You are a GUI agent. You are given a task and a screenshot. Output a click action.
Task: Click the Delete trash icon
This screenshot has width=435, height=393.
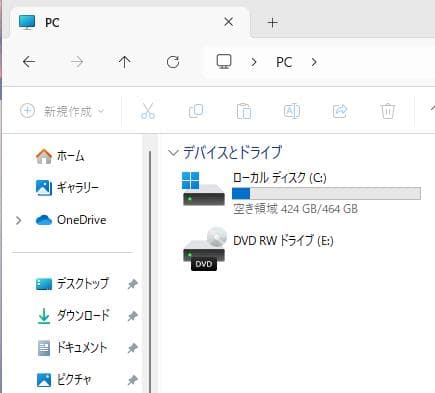tap(388, 111)
